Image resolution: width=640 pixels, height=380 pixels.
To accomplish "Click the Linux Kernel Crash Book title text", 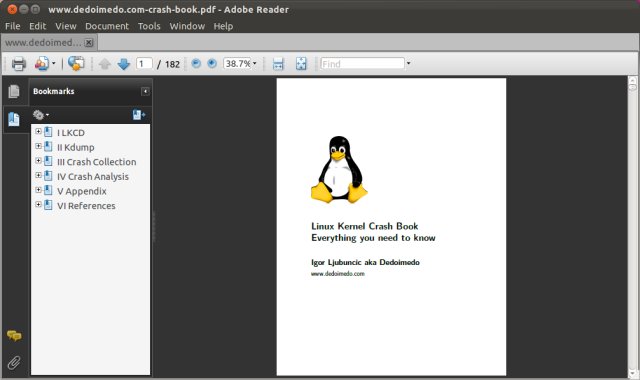I will [364, 226].
